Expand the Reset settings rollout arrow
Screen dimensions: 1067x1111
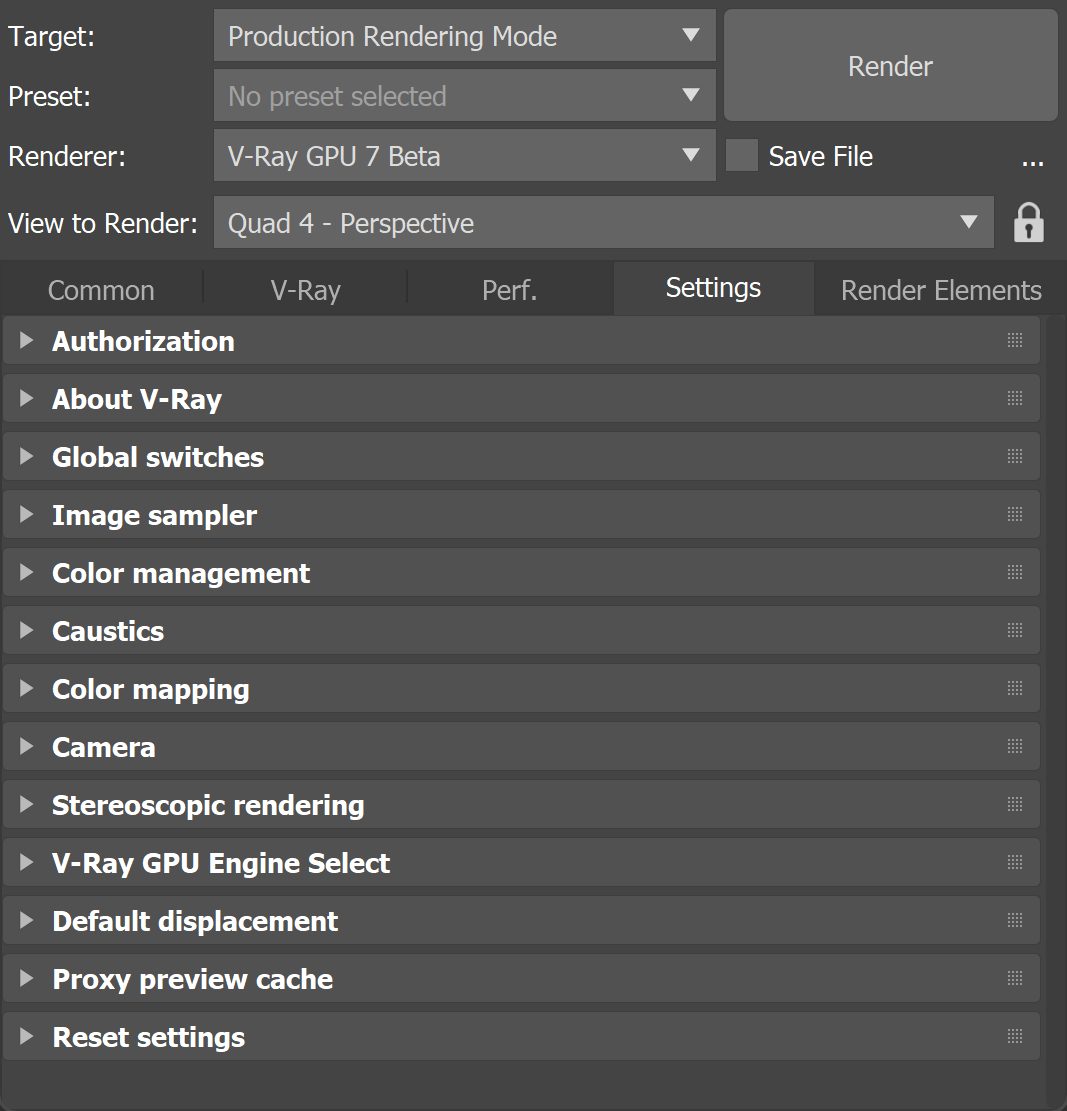[26, 1037]
